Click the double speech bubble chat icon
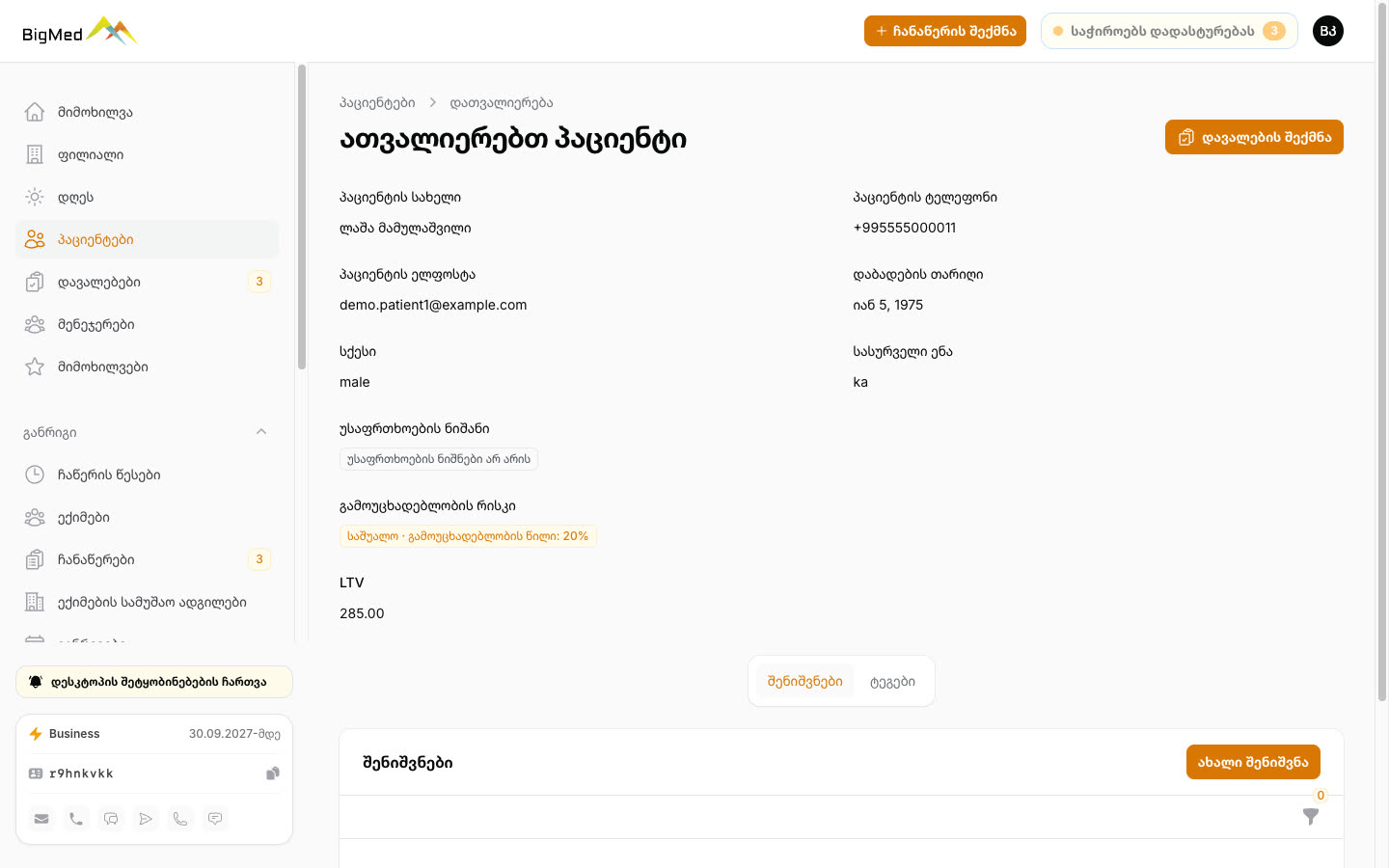The image size is (1389, 868). [x=111, y=819]
